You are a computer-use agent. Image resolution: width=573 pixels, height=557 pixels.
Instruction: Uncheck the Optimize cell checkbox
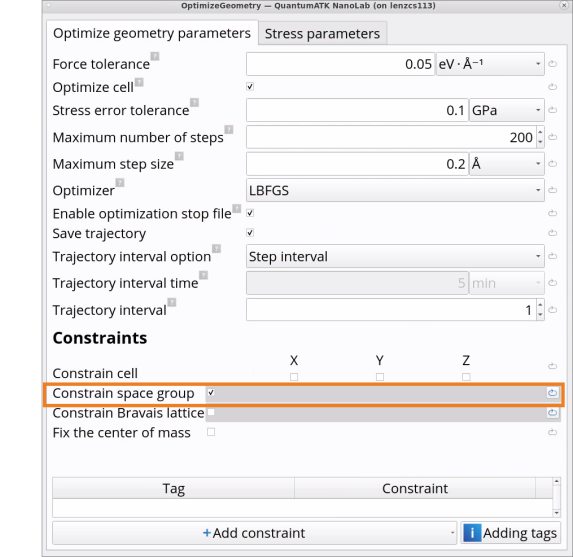point(250,87)
